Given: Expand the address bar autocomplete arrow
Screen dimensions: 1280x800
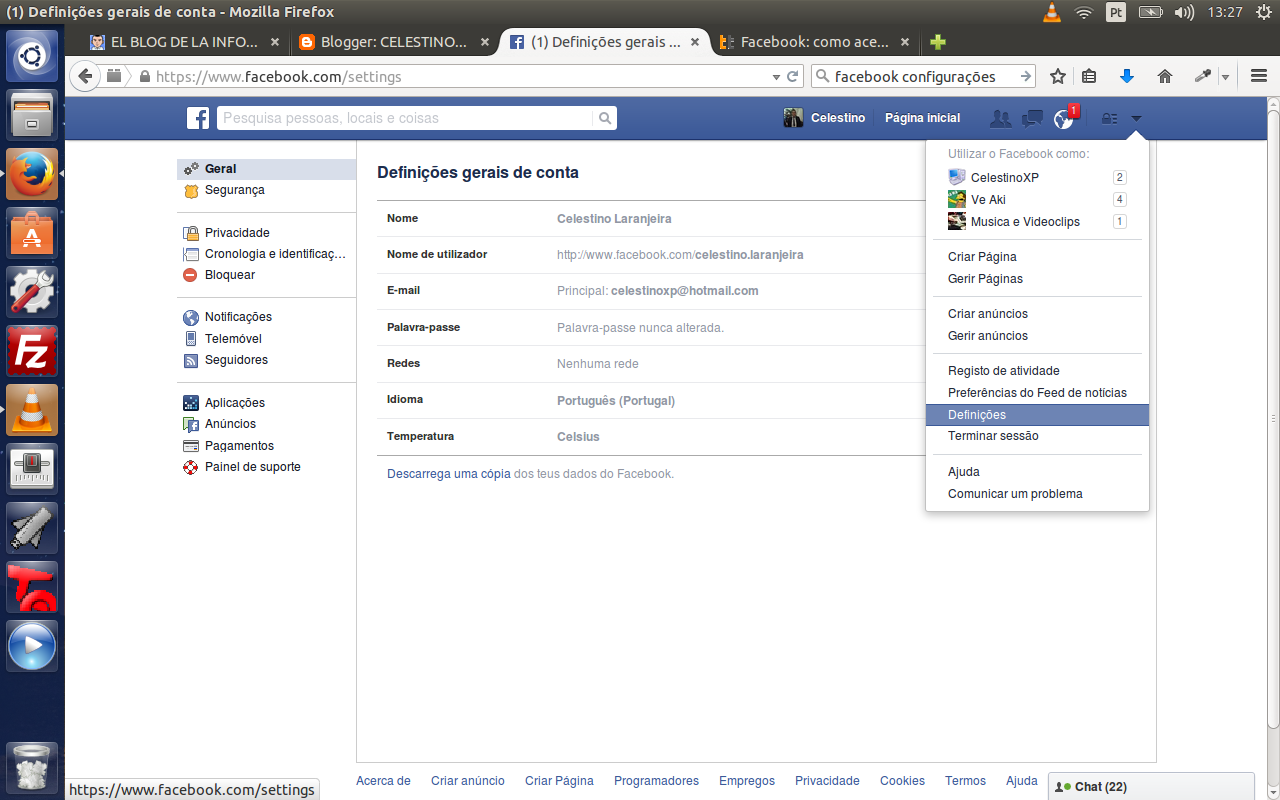Looking at the screenshot, I should click(x=776, y=75).
